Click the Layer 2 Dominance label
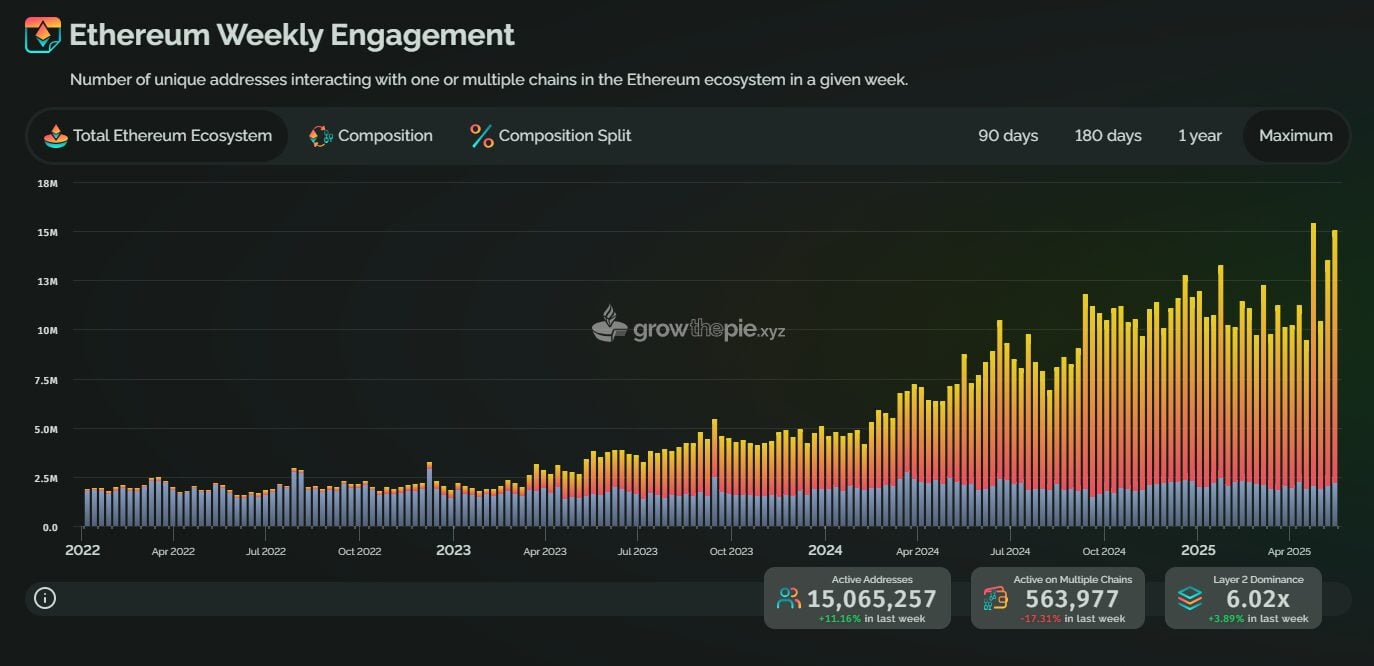1374x666 pixels. tap(1258, 580)
